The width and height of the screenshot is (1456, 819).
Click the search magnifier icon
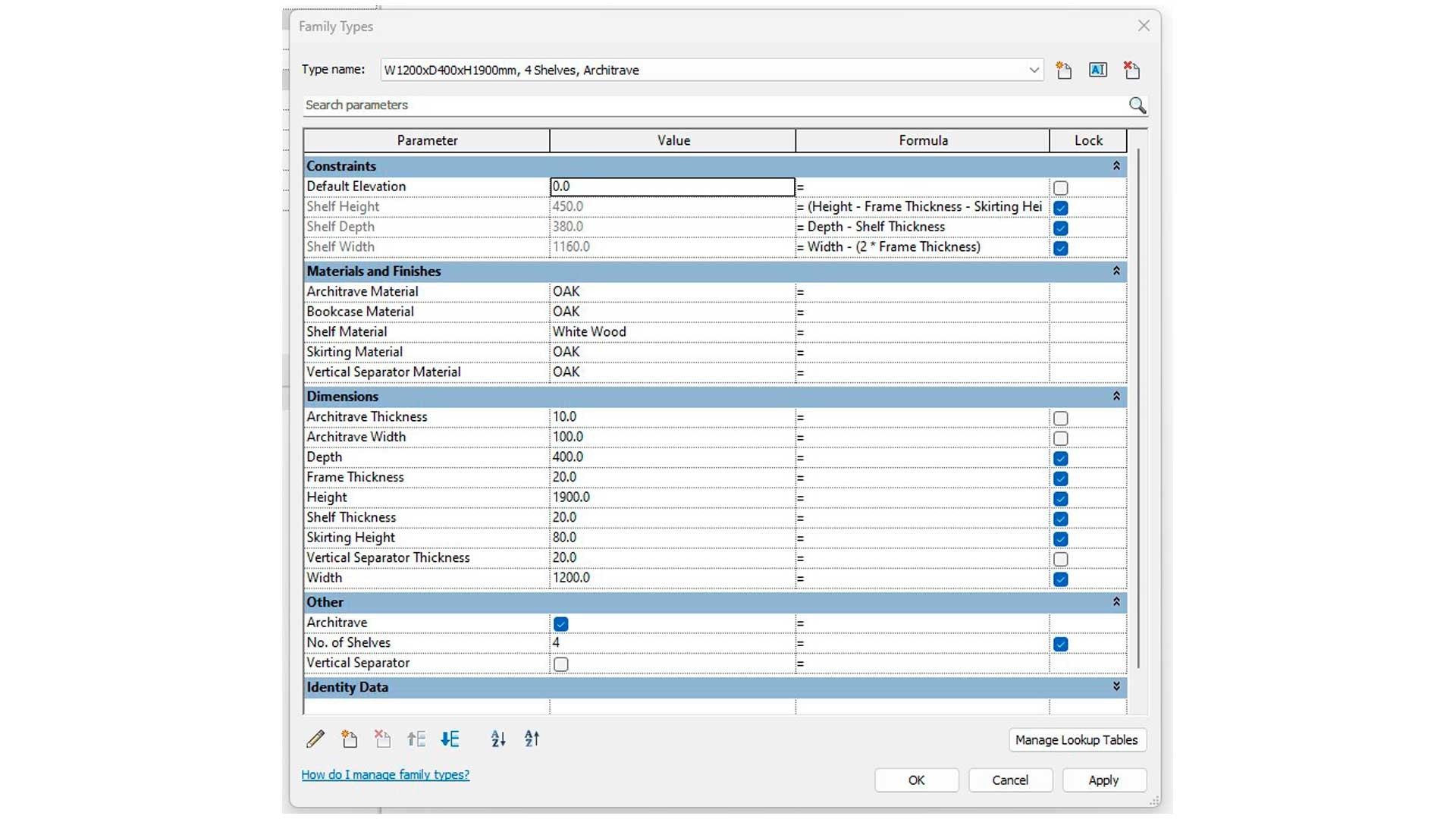point(1137,105)
